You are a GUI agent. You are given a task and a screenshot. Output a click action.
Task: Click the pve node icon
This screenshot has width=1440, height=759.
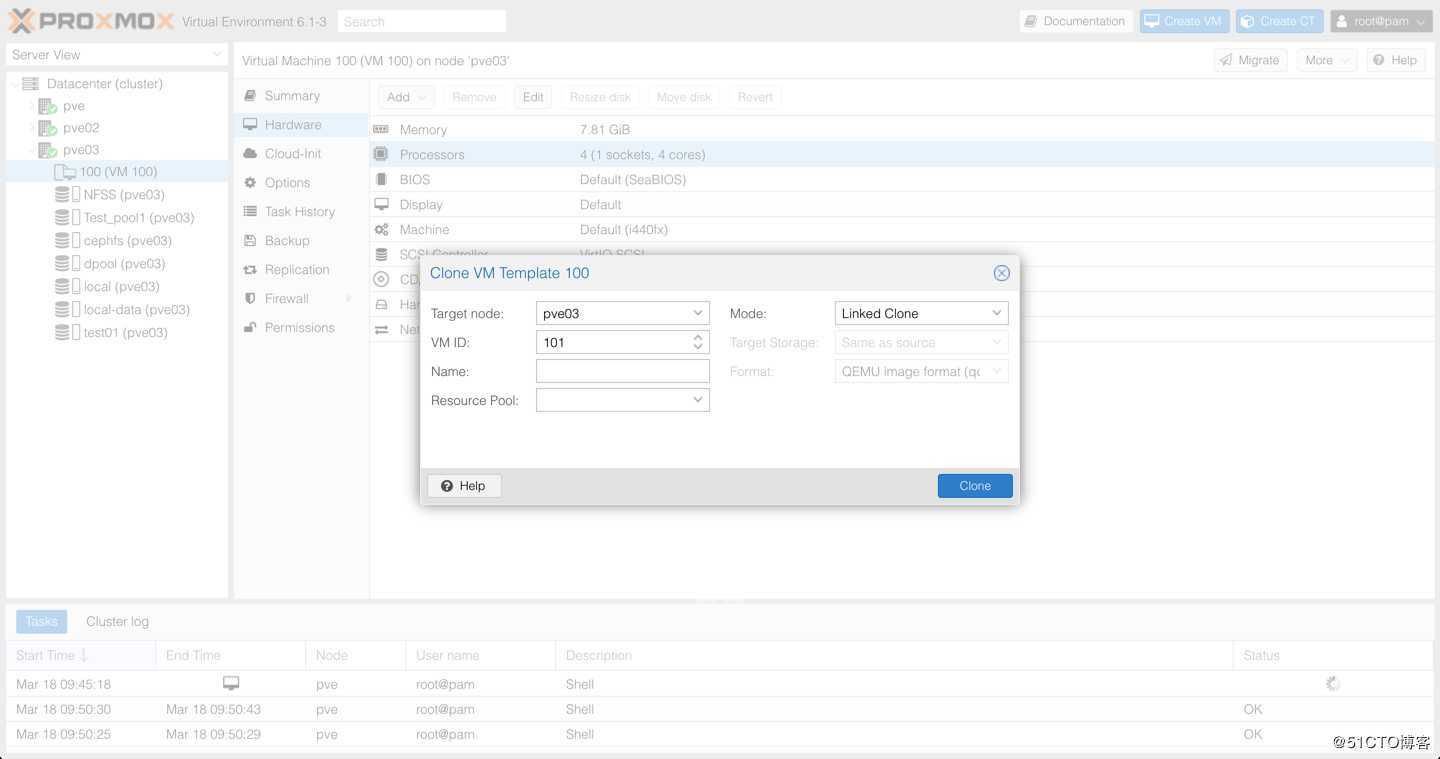[47, 106]
